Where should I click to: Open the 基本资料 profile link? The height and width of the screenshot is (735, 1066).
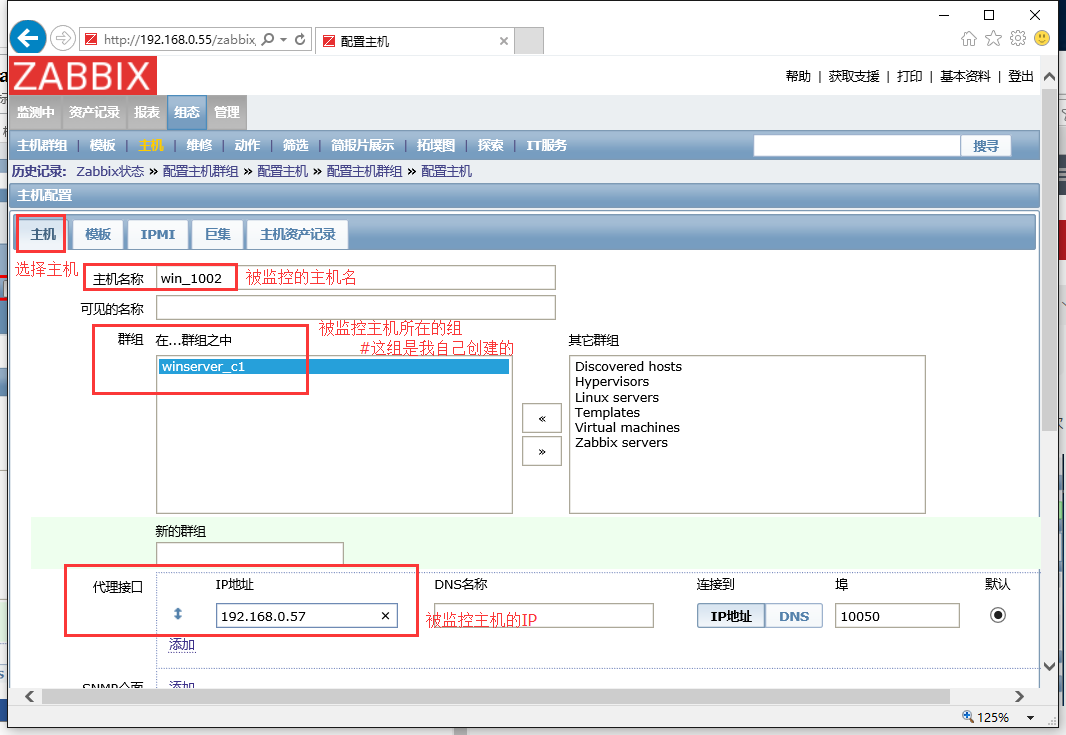[965, 76]
